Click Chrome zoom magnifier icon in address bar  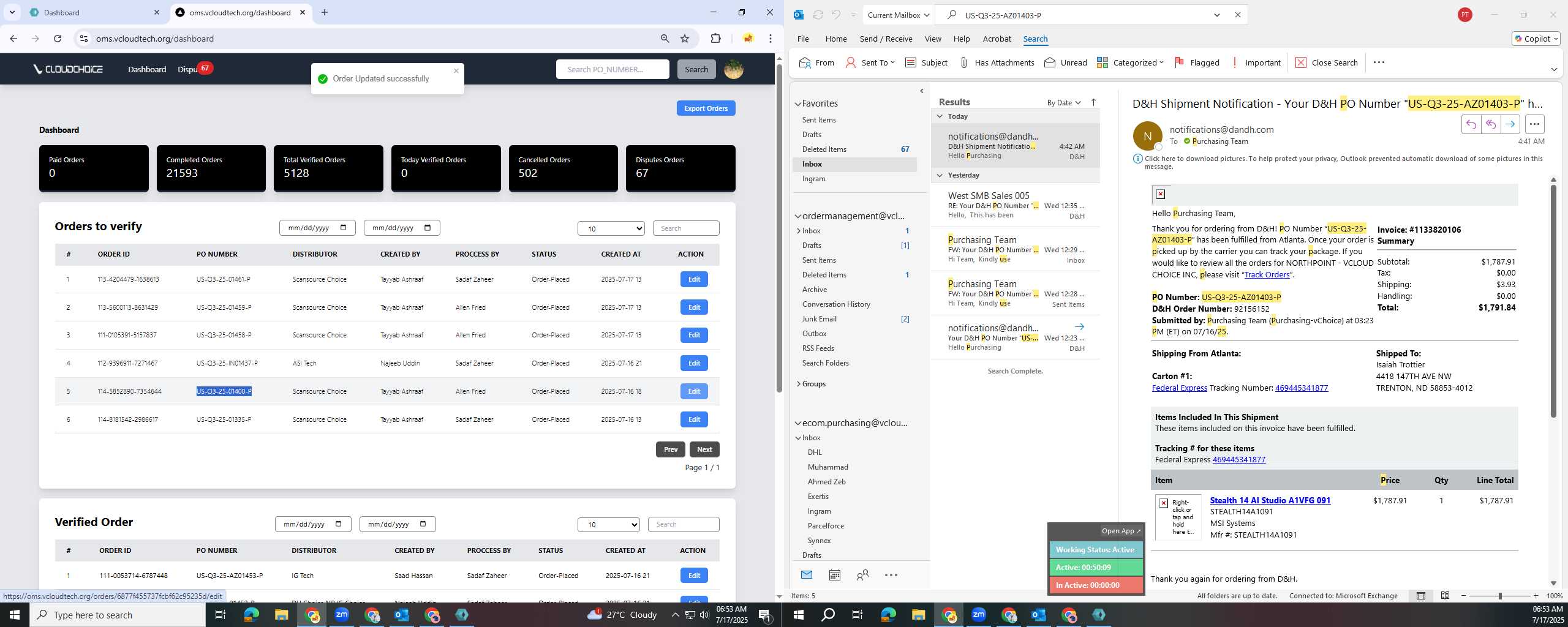click(665, 39)
